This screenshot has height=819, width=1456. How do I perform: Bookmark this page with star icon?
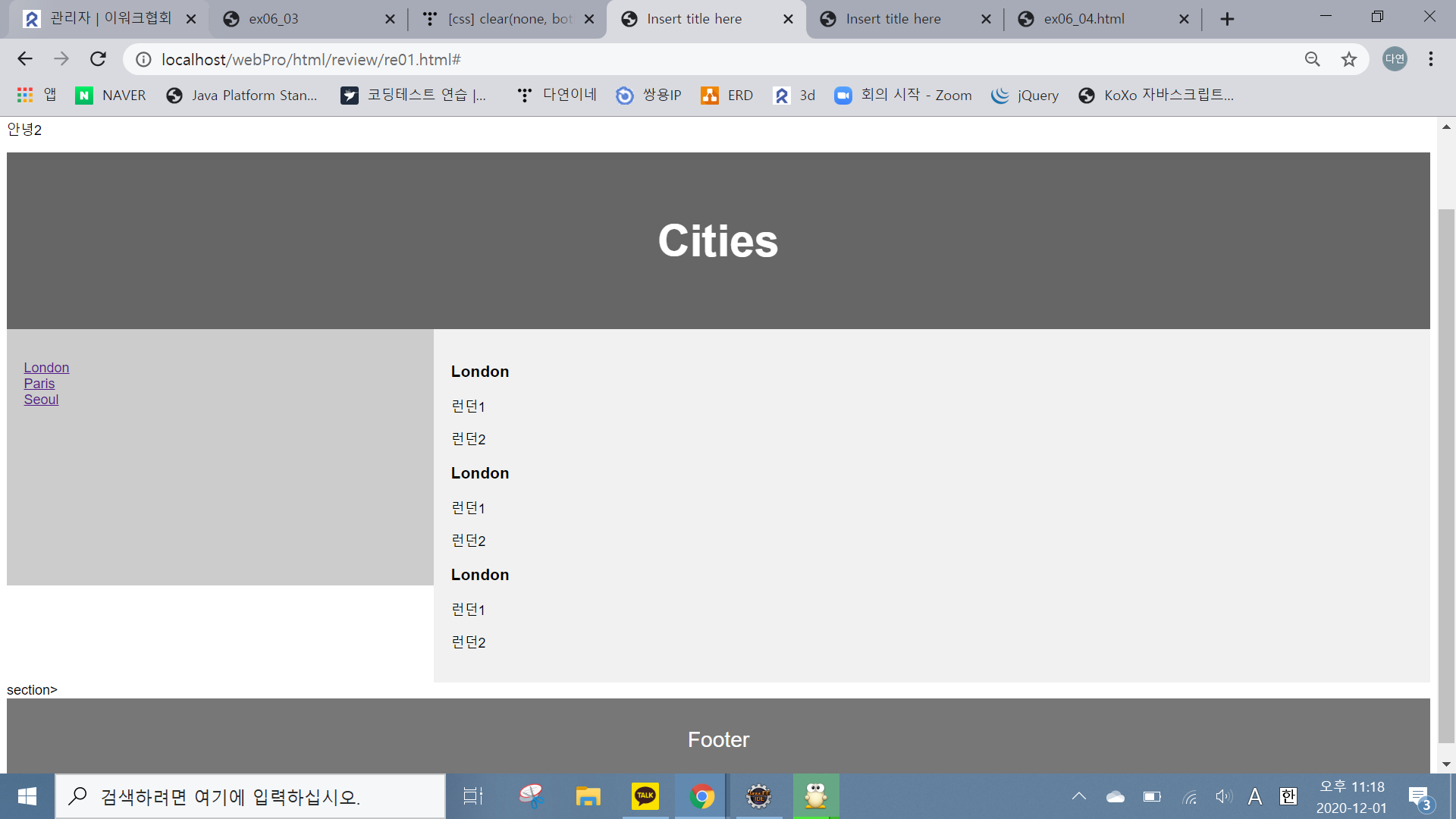click(x=1348, y=59)
